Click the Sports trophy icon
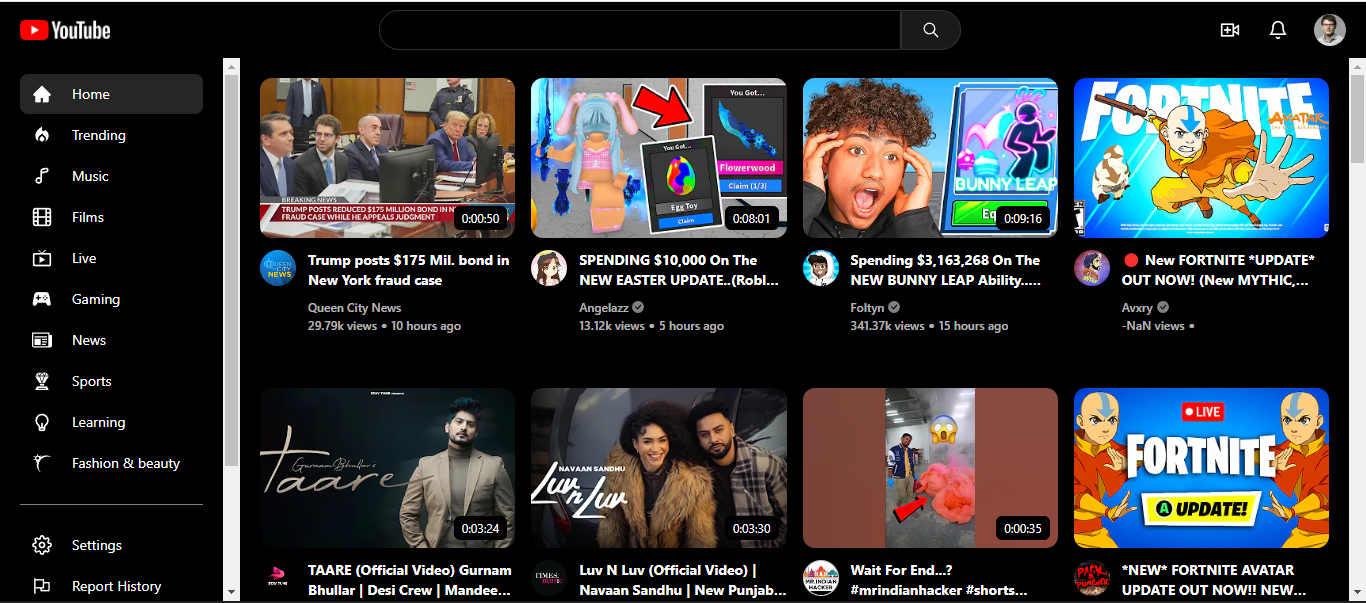The image size is (1366, 603). click(x=42, y=381)
